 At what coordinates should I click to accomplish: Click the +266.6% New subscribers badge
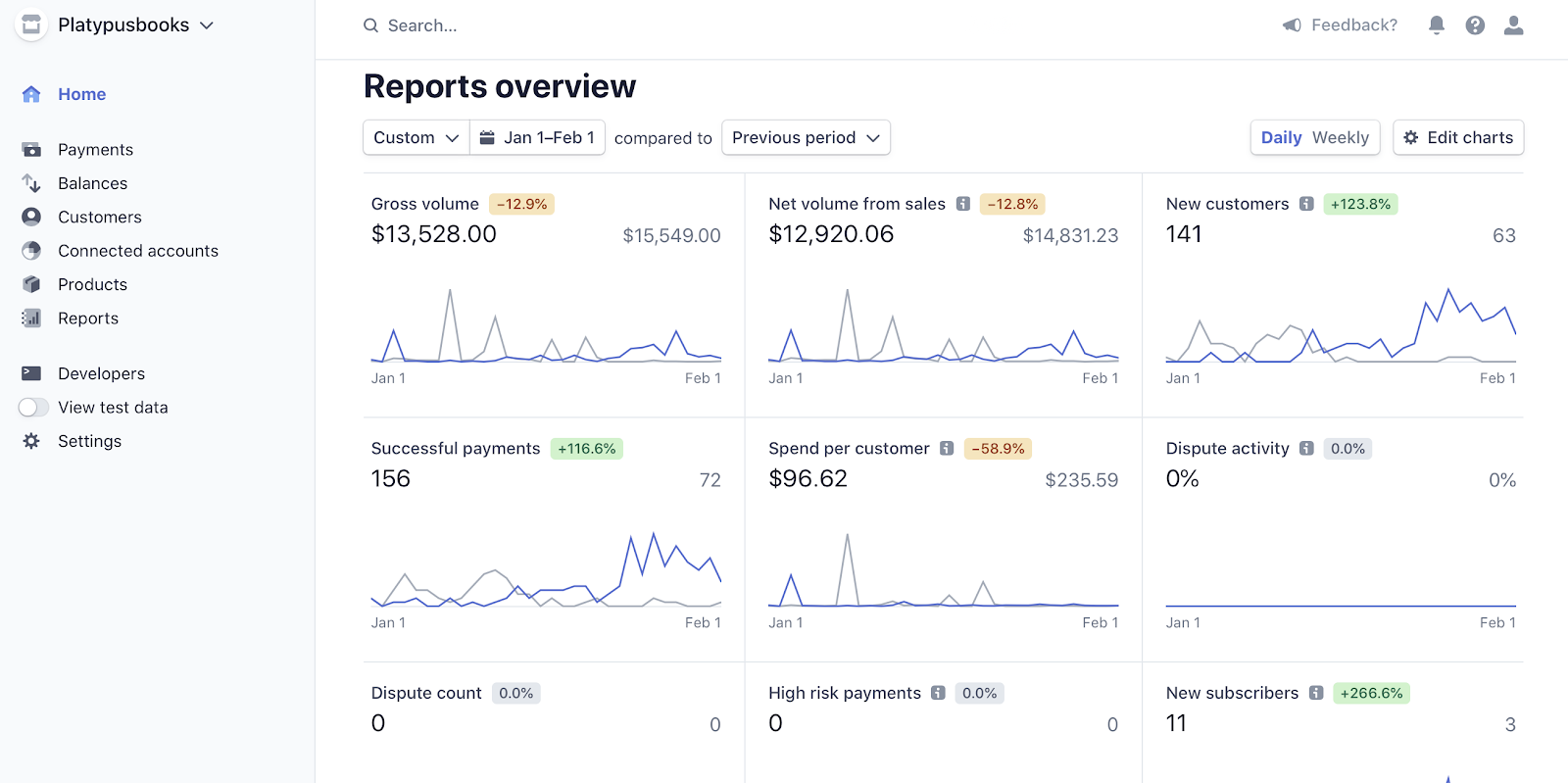(1371, 693)
